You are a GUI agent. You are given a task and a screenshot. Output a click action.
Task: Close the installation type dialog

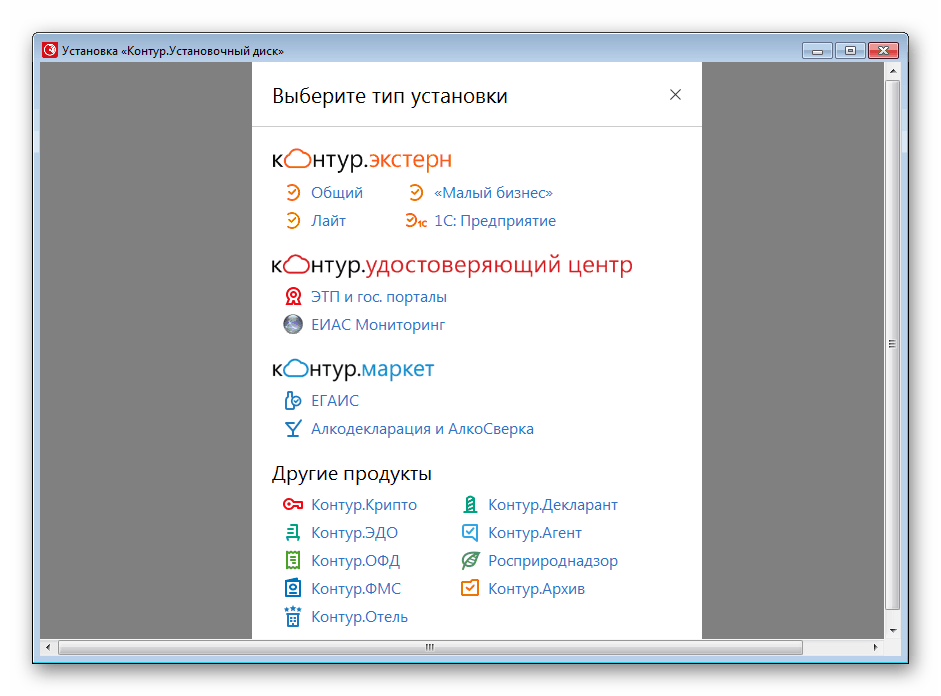coord(675,95)
